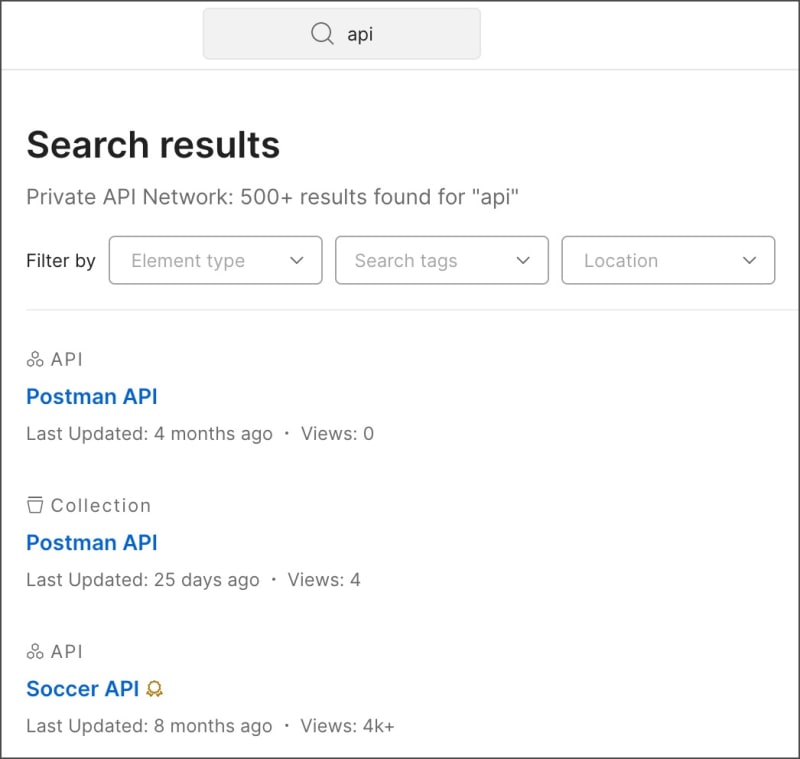
Task: Expand the chevron on the Search tags filter
Action: pyautogui.click(x=522, y=260)
